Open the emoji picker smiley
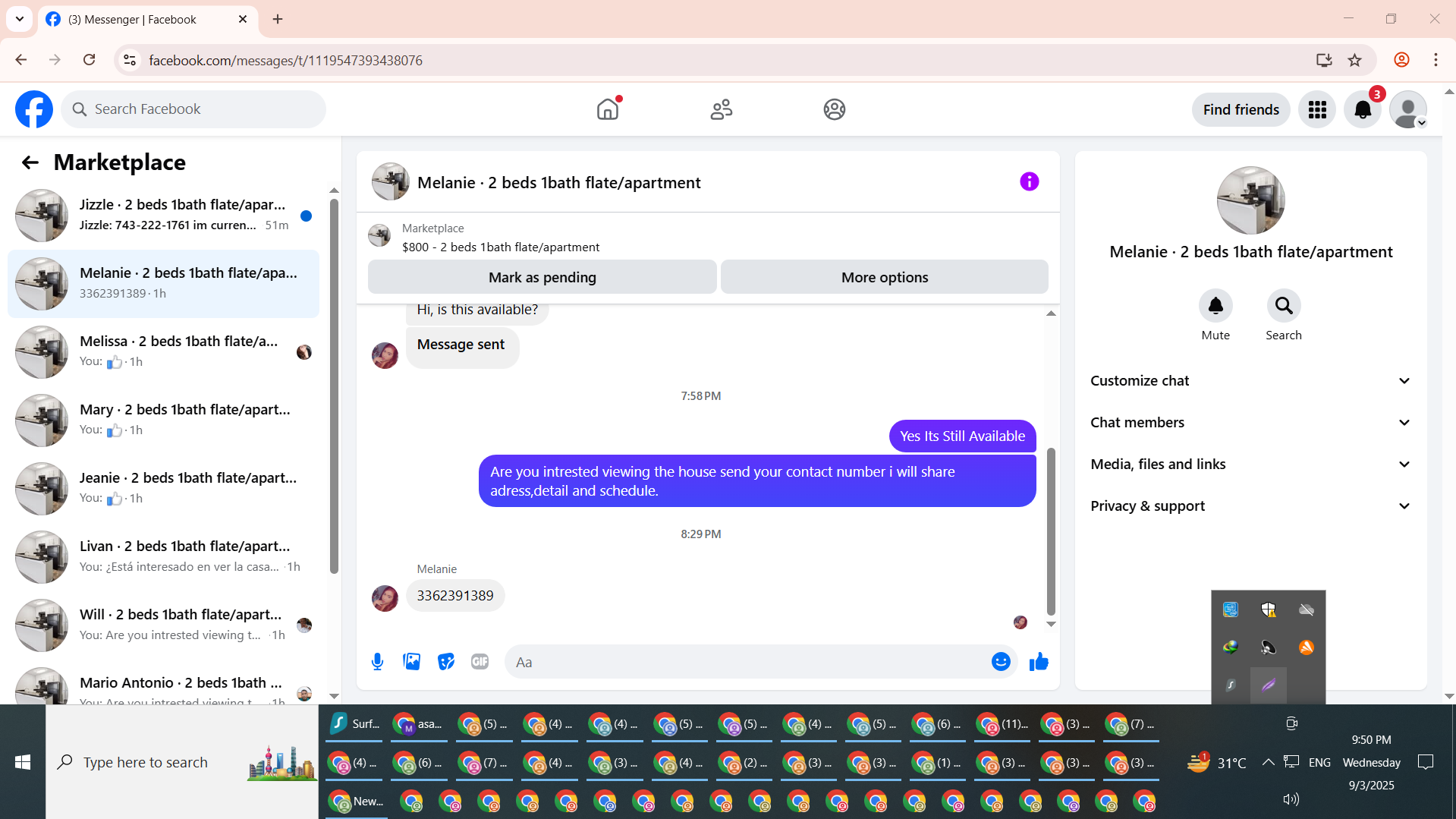This screenshot has height=819, width=1456. coord(1001,662)
